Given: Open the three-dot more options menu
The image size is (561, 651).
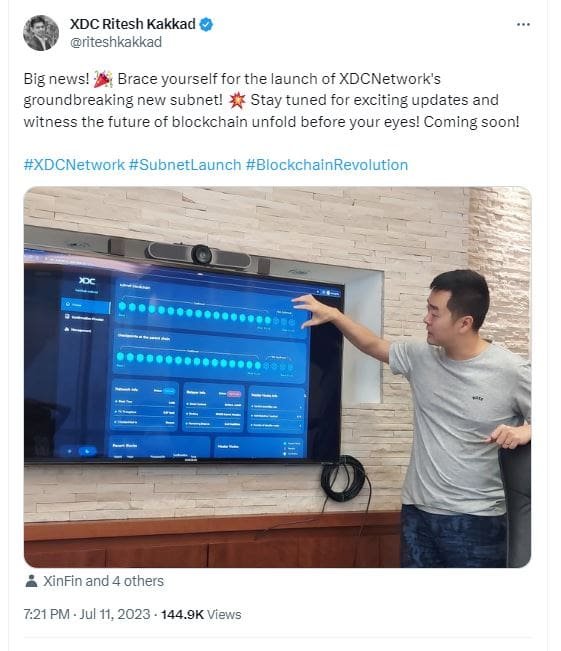Looking at the screenshot, I should pos(523,24).
